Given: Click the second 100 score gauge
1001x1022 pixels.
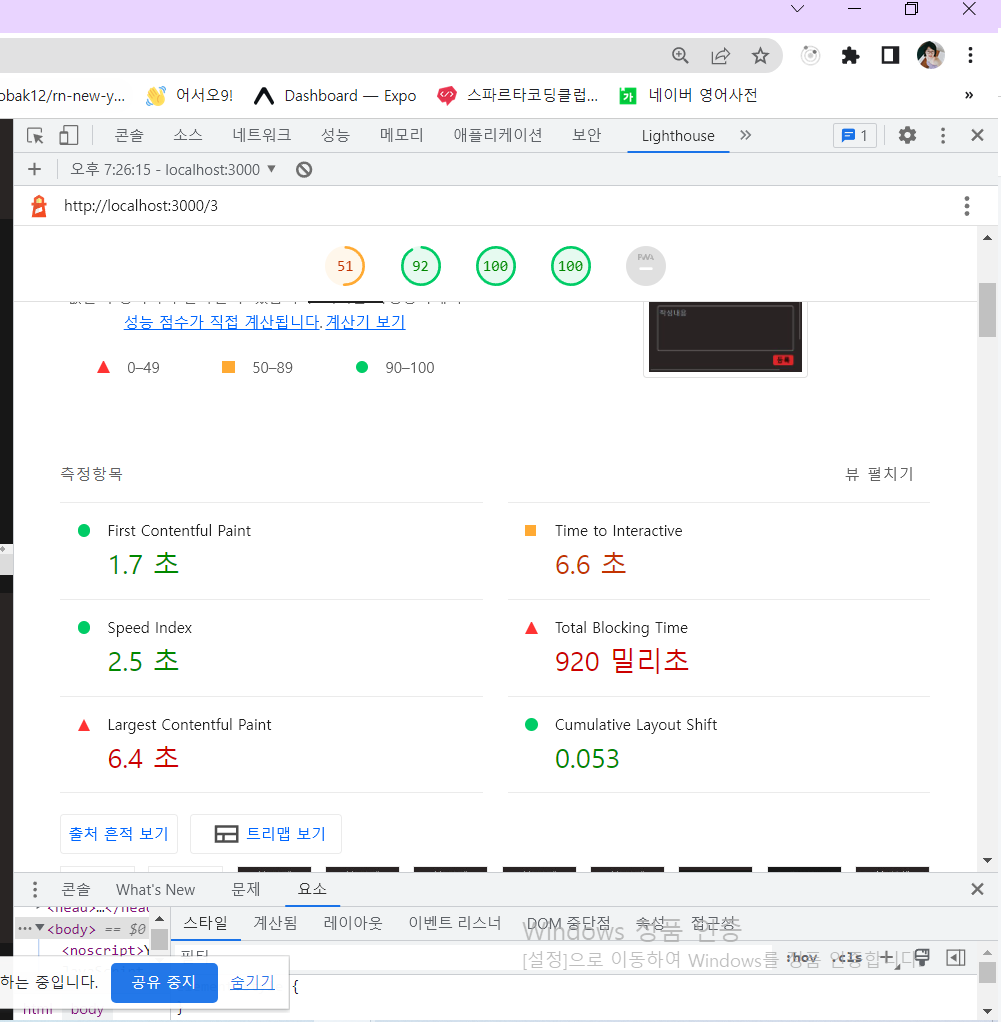Looking at the screenshot, I should [x=570, y=266].
